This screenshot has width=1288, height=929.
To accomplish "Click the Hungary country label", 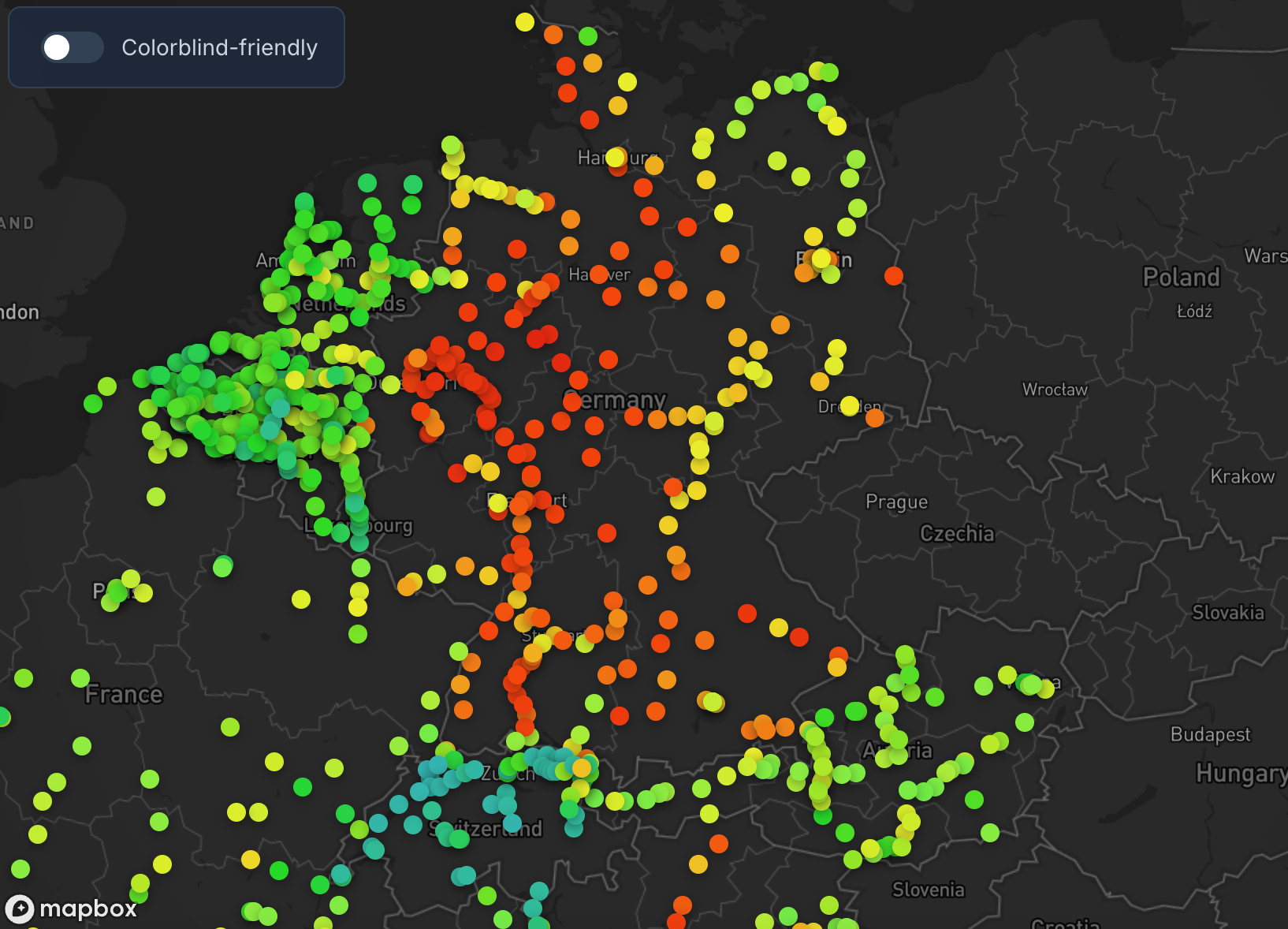I will click(1240, 773).
